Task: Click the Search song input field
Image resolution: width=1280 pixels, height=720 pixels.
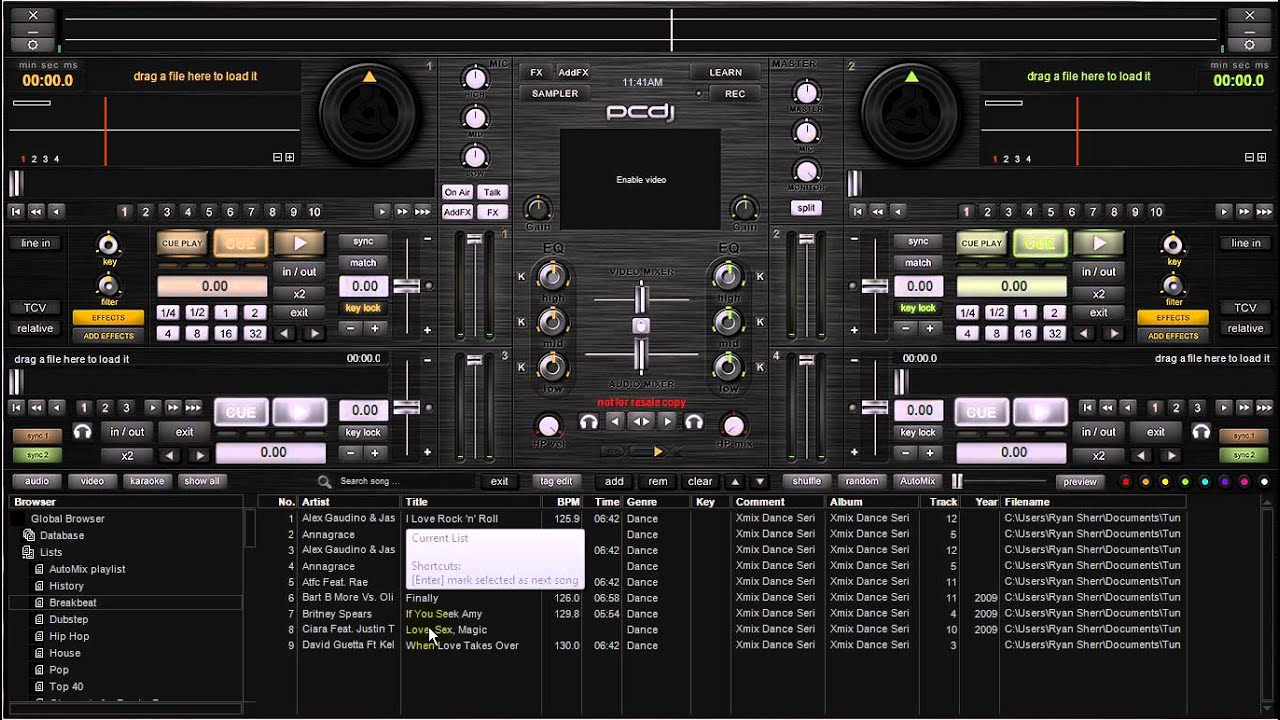Action: [x=405, y=481]
